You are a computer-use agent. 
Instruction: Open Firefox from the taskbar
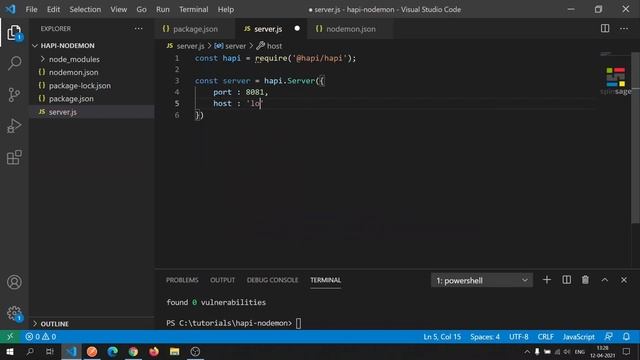(154, 352)
